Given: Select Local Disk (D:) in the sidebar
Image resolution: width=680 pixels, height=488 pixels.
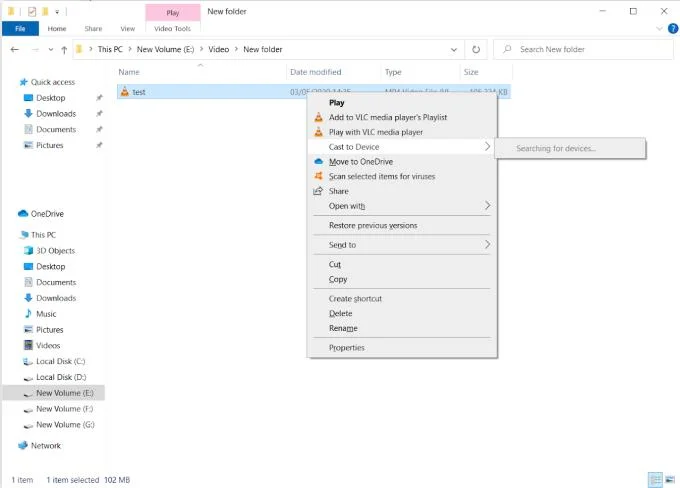Looking at the screenshot, I should click(x=61, y=377).
